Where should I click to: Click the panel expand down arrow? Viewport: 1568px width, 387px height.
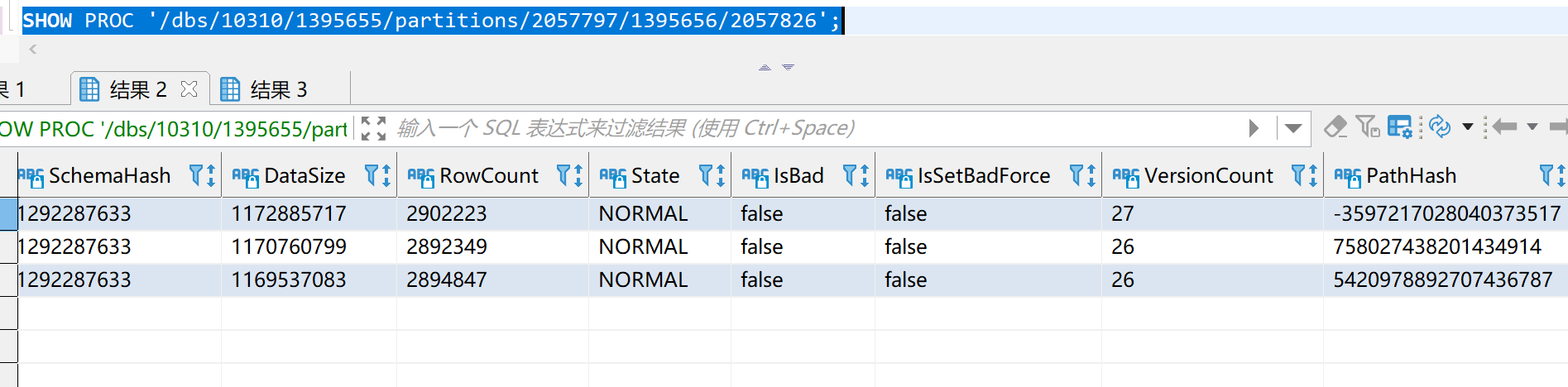[789, 67]
